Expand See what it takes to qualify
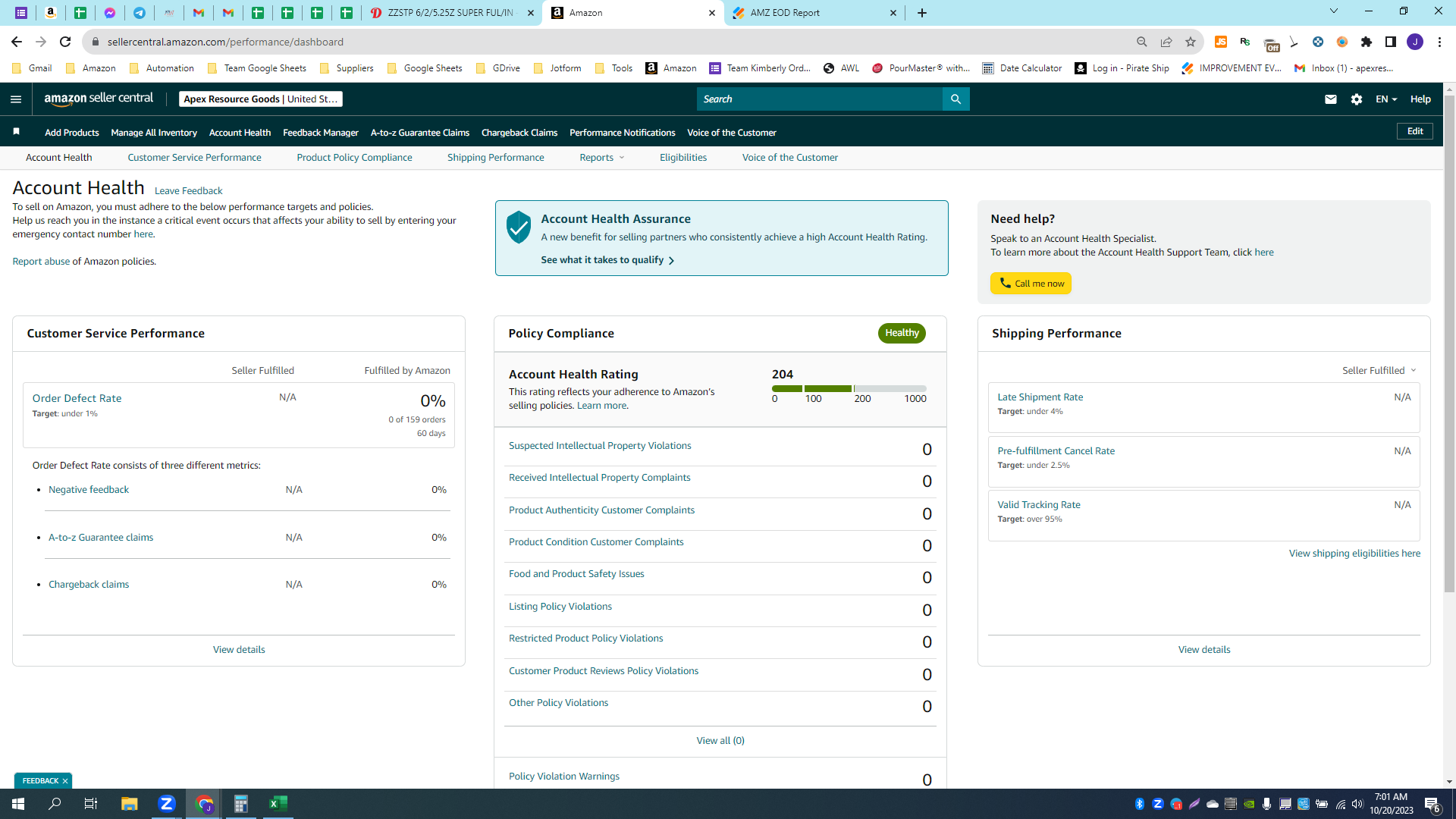1456x819 pixels. pyautogui.click(x=607, y=260)
